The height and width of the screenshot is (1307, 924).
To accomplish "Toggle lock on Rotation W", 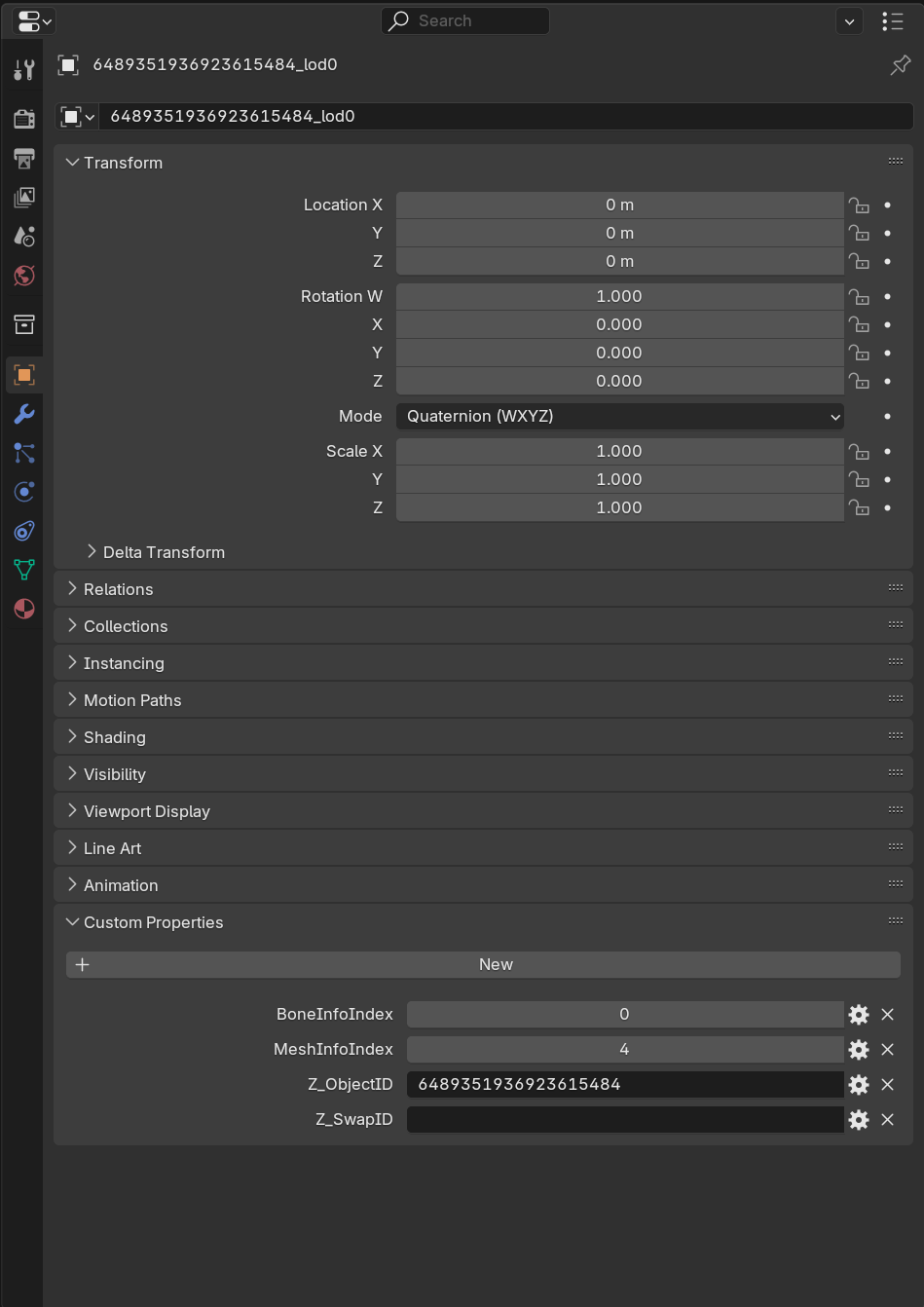I will pyautogui.click(x=858, y=297).
